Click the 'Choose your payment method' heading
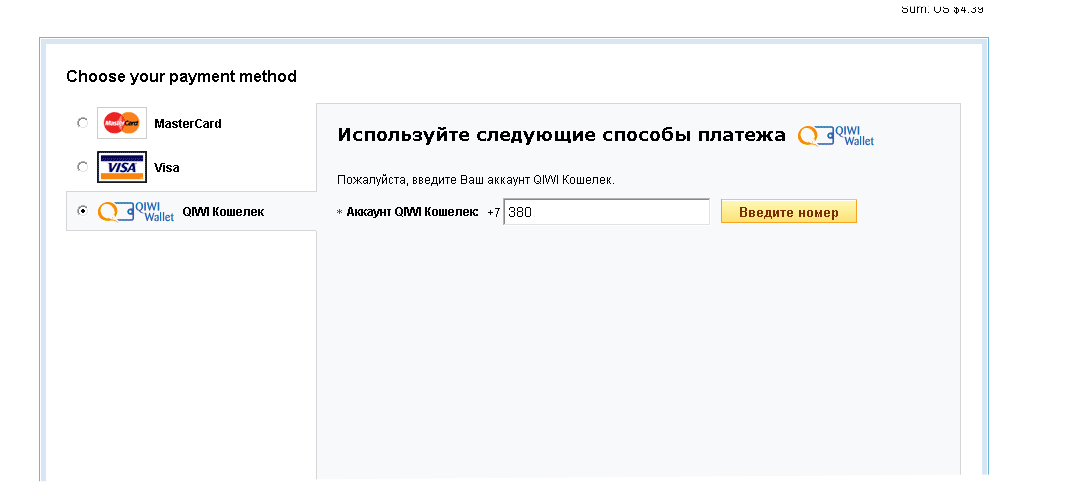This screenshot has height=482, width=1071. [x=182, y=76]
